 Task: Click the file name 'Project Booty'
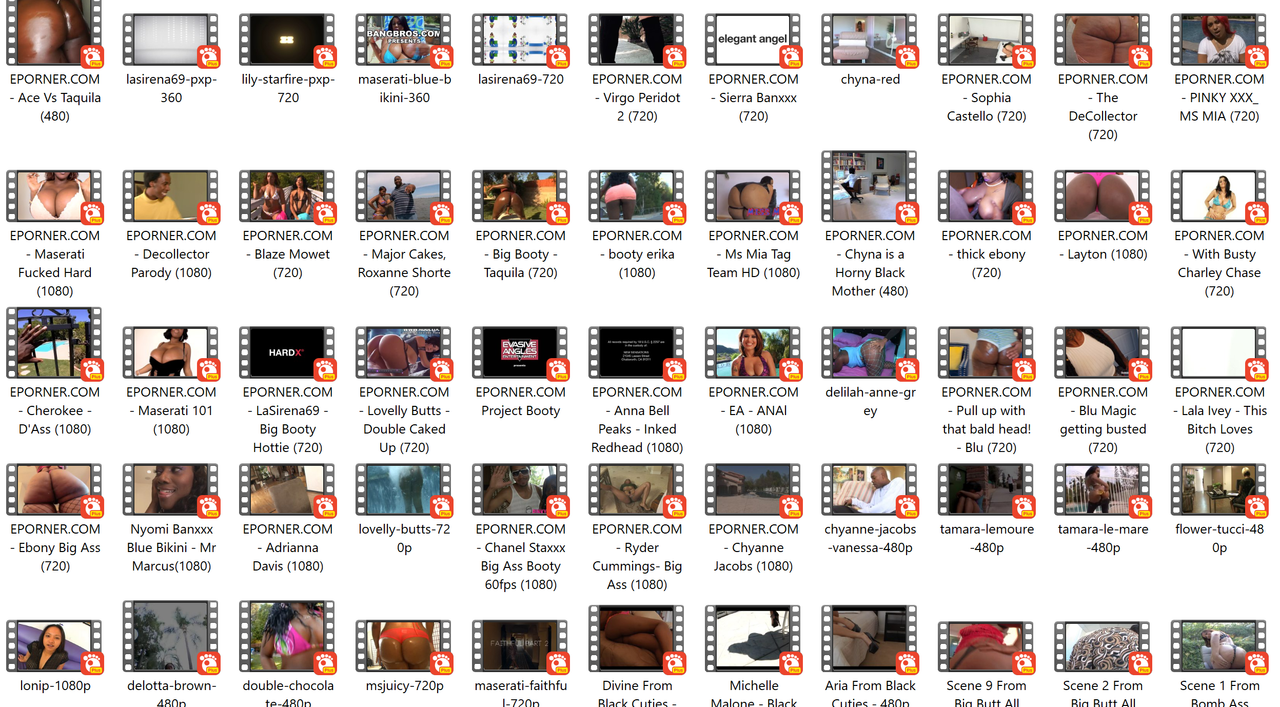pos(520,411)
